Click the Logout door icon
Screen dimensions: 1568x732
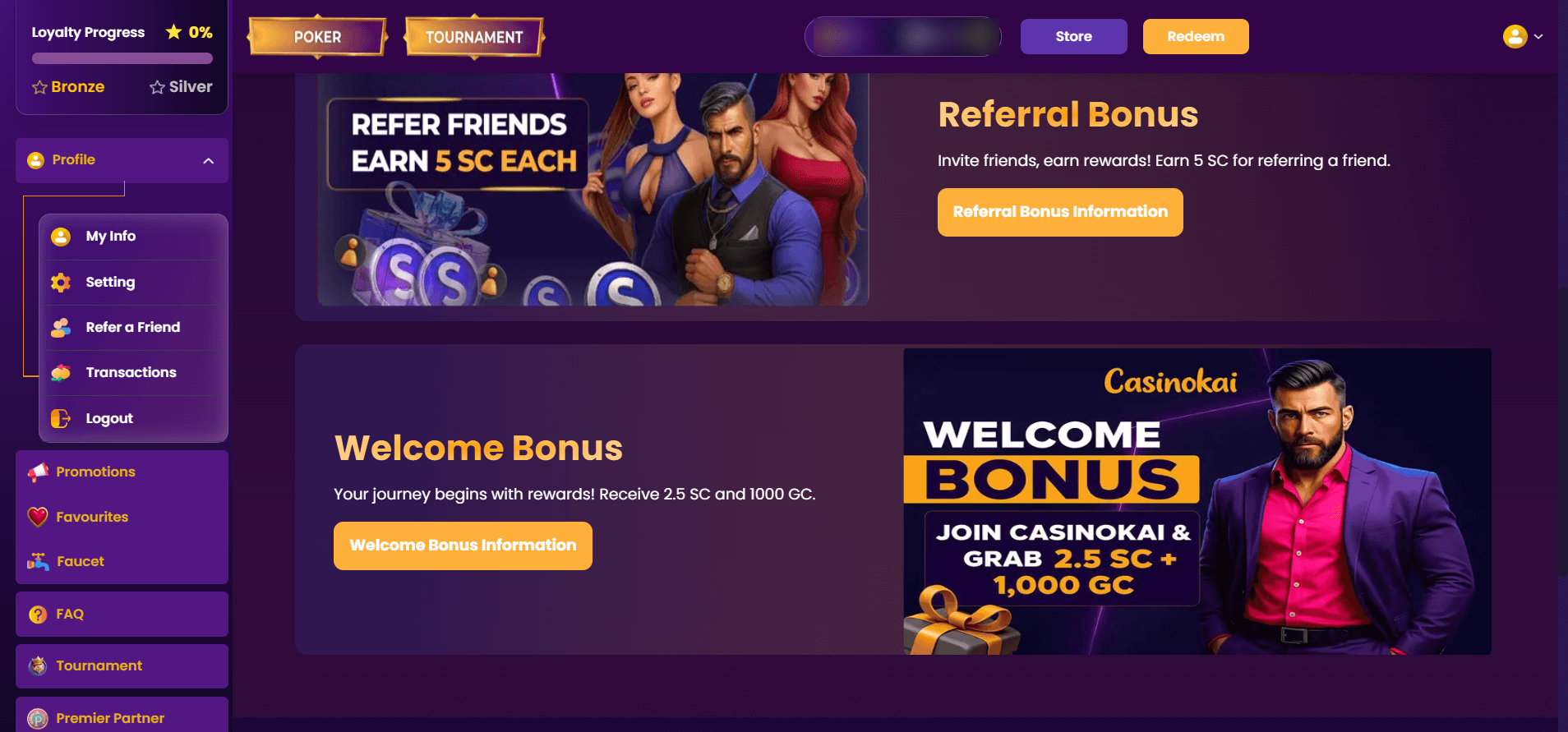pyautogui.click(x=61, y=419)
